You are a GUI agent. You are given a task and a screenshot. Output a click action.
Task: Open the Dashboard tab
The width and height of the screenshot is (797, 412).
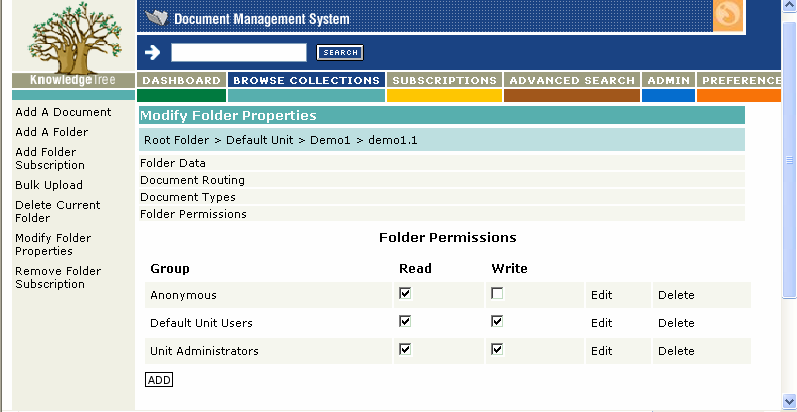tap(181, 80)
